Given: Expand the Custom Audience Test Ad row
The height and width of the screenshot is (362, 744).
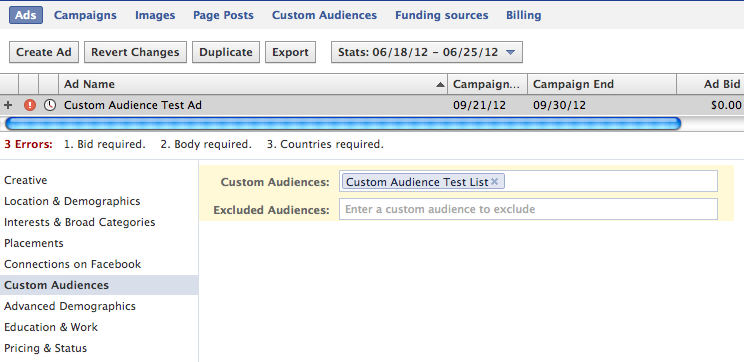Looking at the screenshot, I should click(8, 105).
